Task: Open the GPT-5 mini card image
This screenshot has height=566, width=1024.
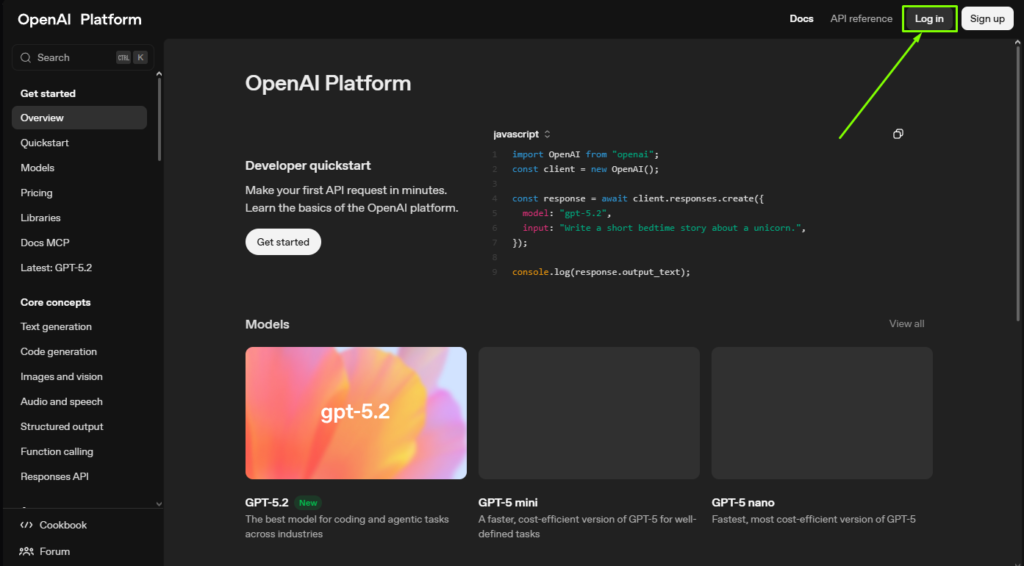Action: point(589,413)
